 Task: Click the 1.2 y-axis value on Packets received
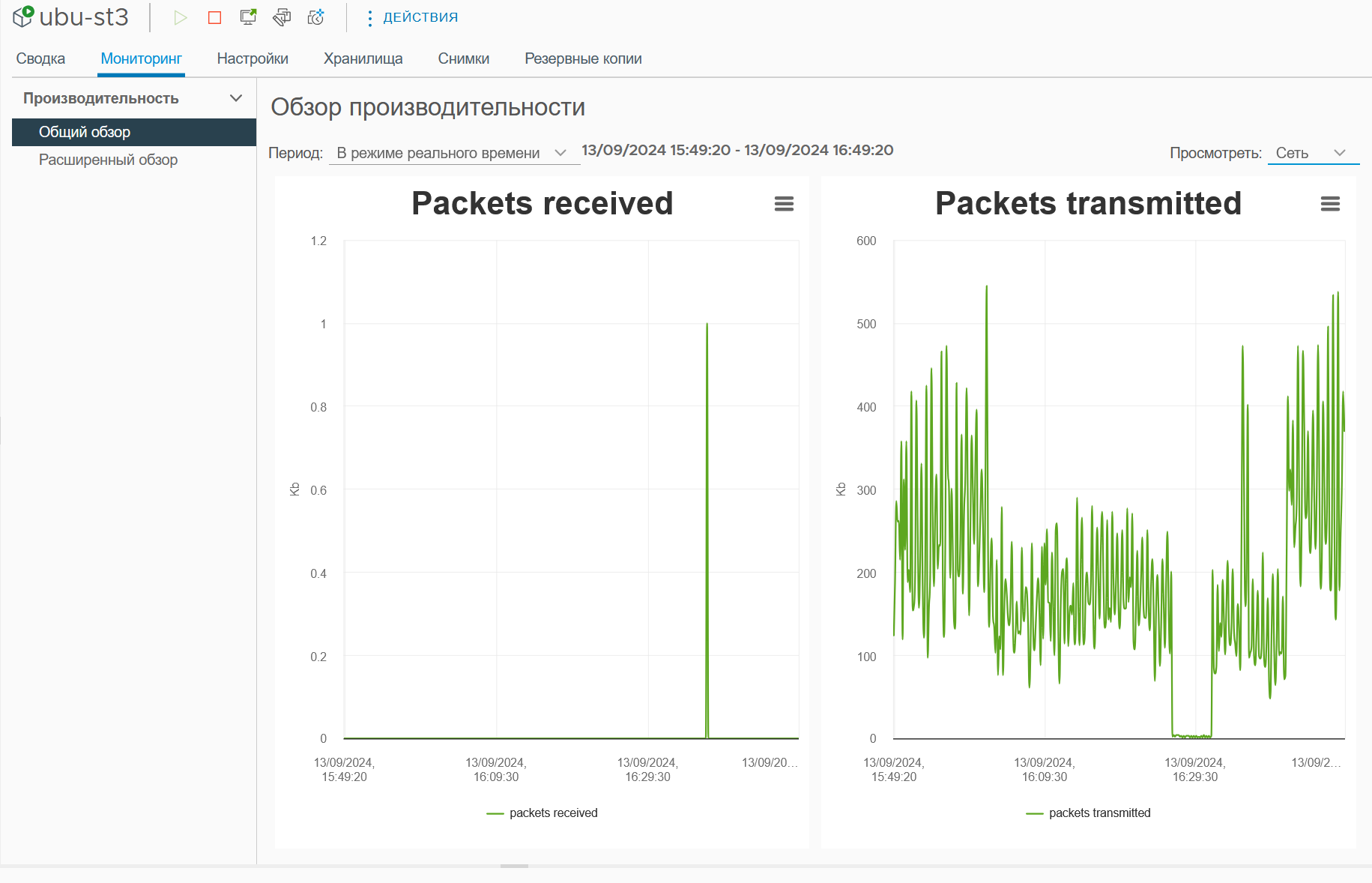(x=318, y=241)
